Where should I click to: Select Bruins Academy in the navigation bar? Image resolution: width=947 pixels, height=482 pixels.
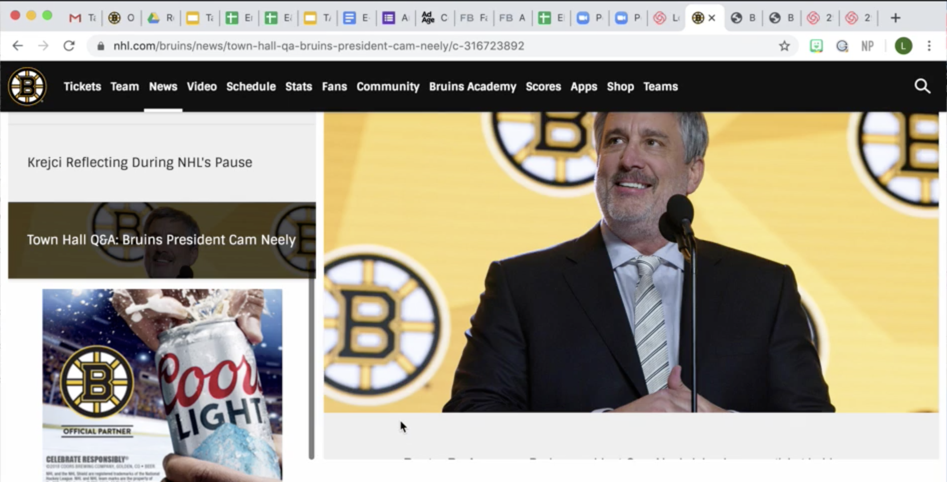472,86
